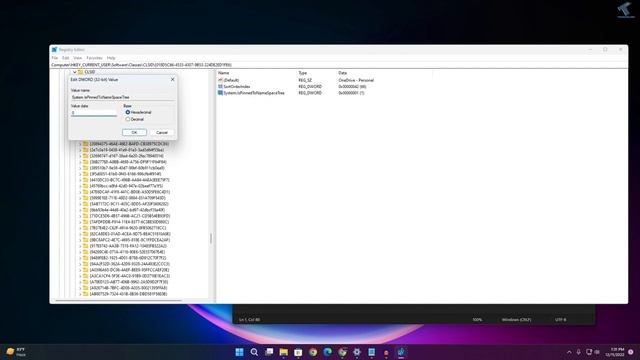Open the File menu

[x=55, y=58]
